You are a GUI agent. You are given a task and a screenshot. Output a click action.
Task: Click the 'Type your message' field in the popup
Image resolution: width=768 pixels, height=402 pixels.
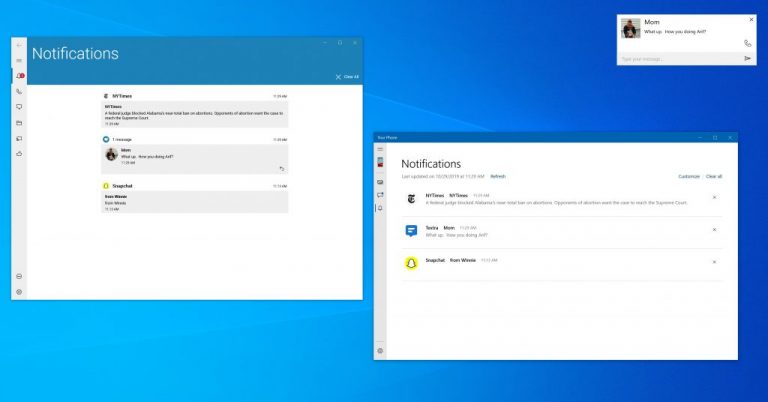[x=680, y=59]
